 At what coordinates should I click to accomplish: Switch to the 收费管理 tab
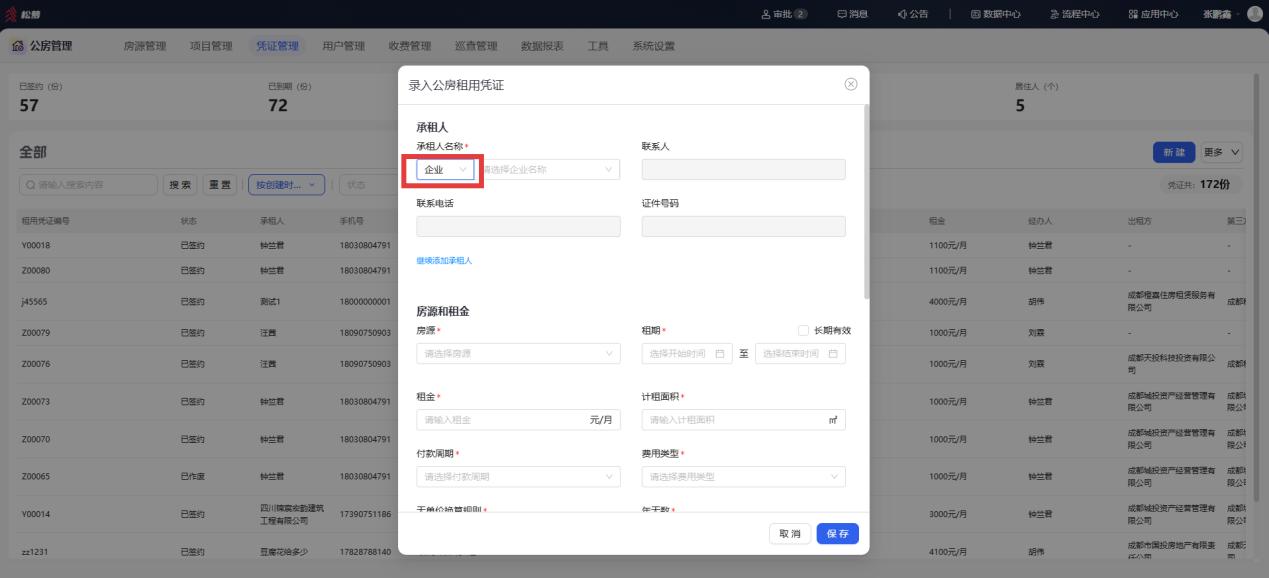tap(410, 46)
